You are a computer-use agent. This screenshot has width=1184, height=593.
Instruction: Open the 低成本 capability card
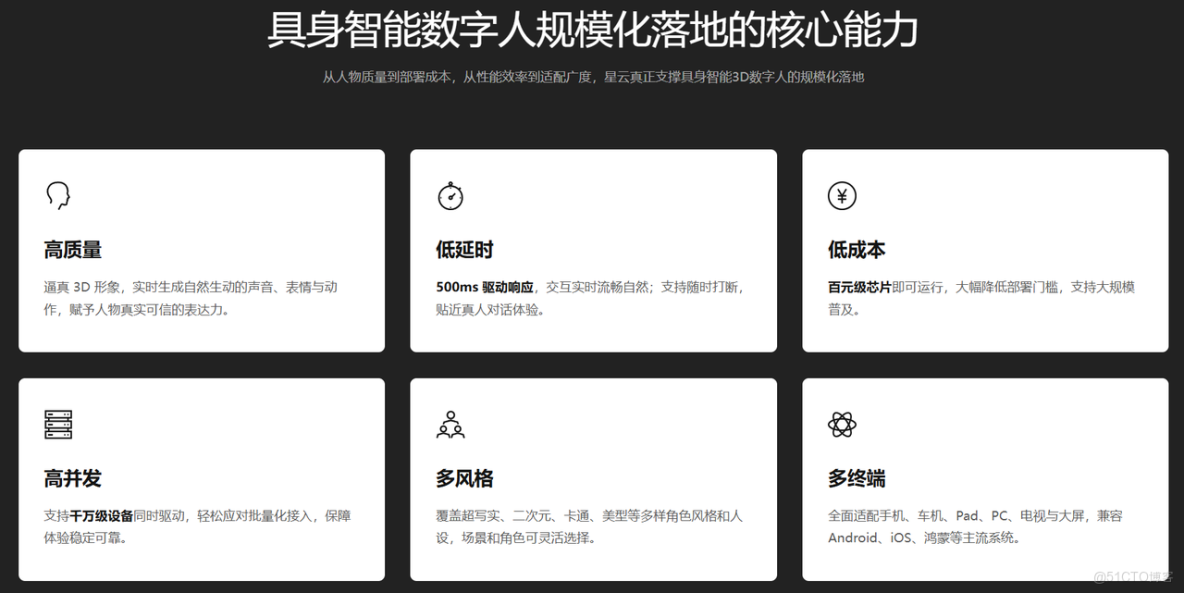[985, 250]
